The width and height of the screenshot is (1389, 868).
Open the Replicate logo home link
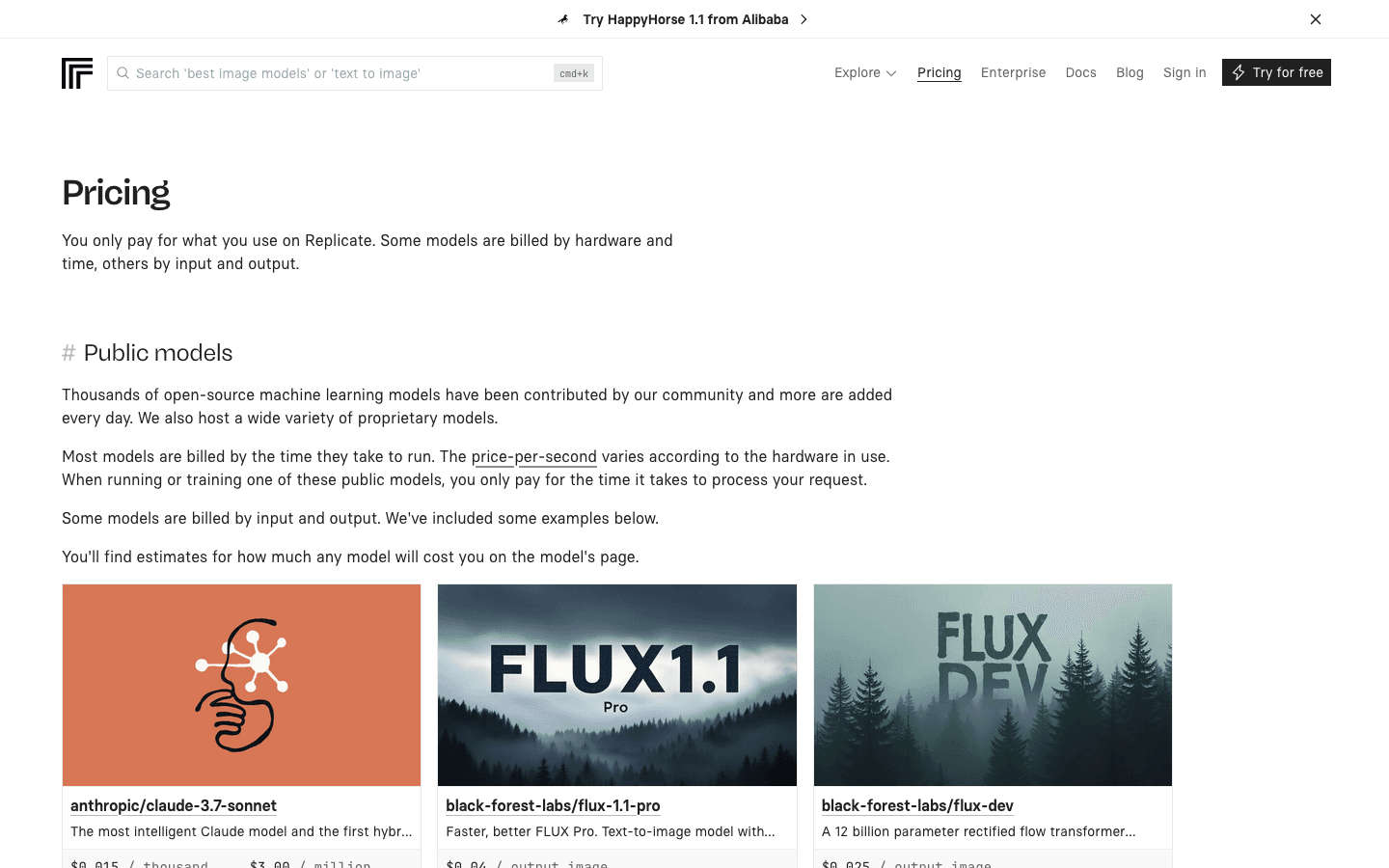[77, 73]
